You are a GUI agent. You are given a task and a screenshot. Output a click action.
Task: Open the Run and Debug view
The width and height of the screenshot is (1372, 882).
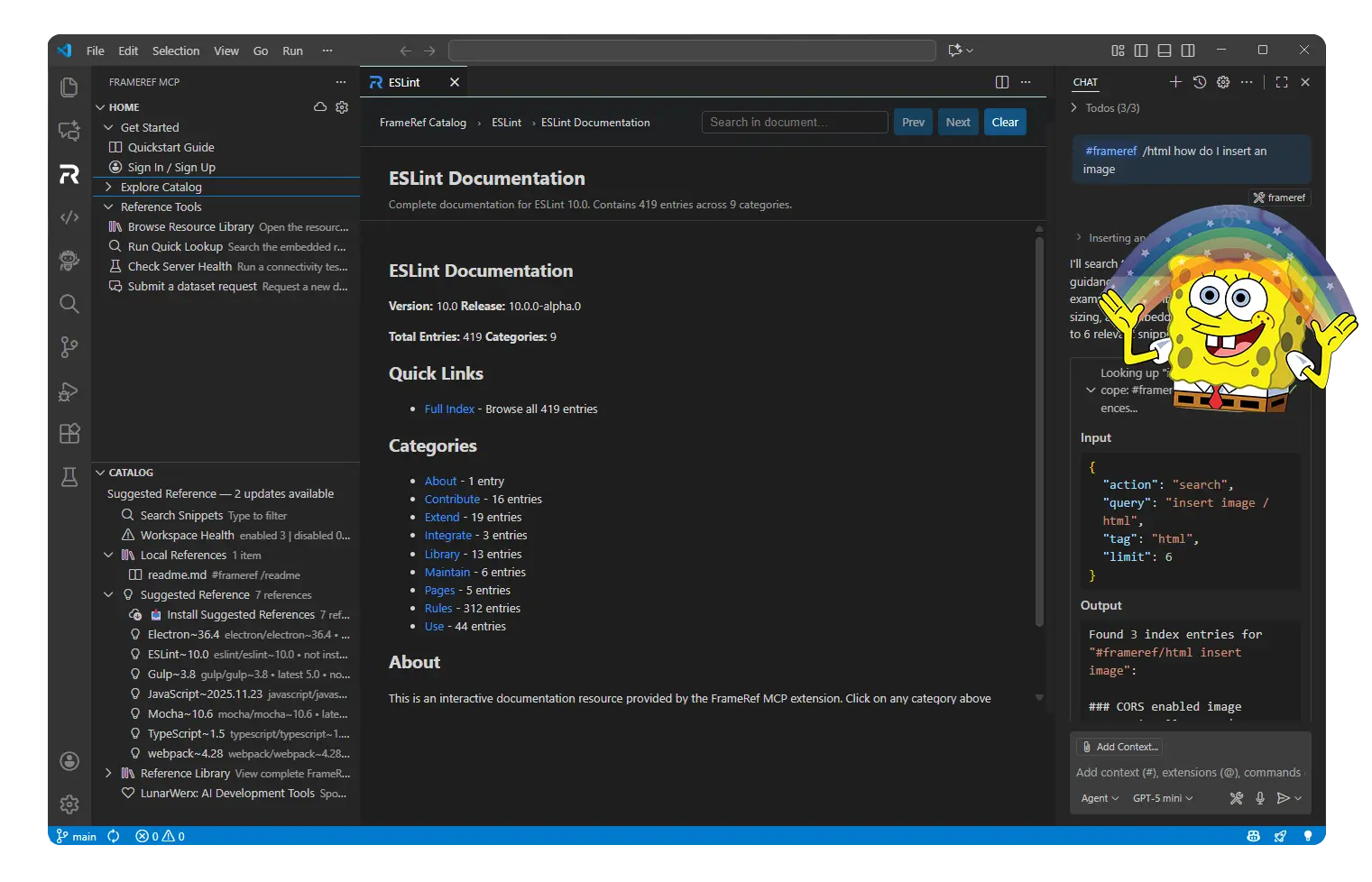pos(69,391)
